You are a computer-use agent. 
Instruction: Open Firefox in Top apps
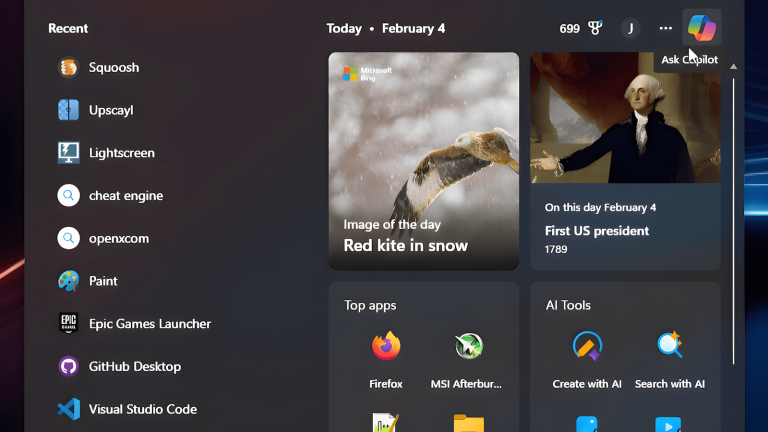coord(386,358)
